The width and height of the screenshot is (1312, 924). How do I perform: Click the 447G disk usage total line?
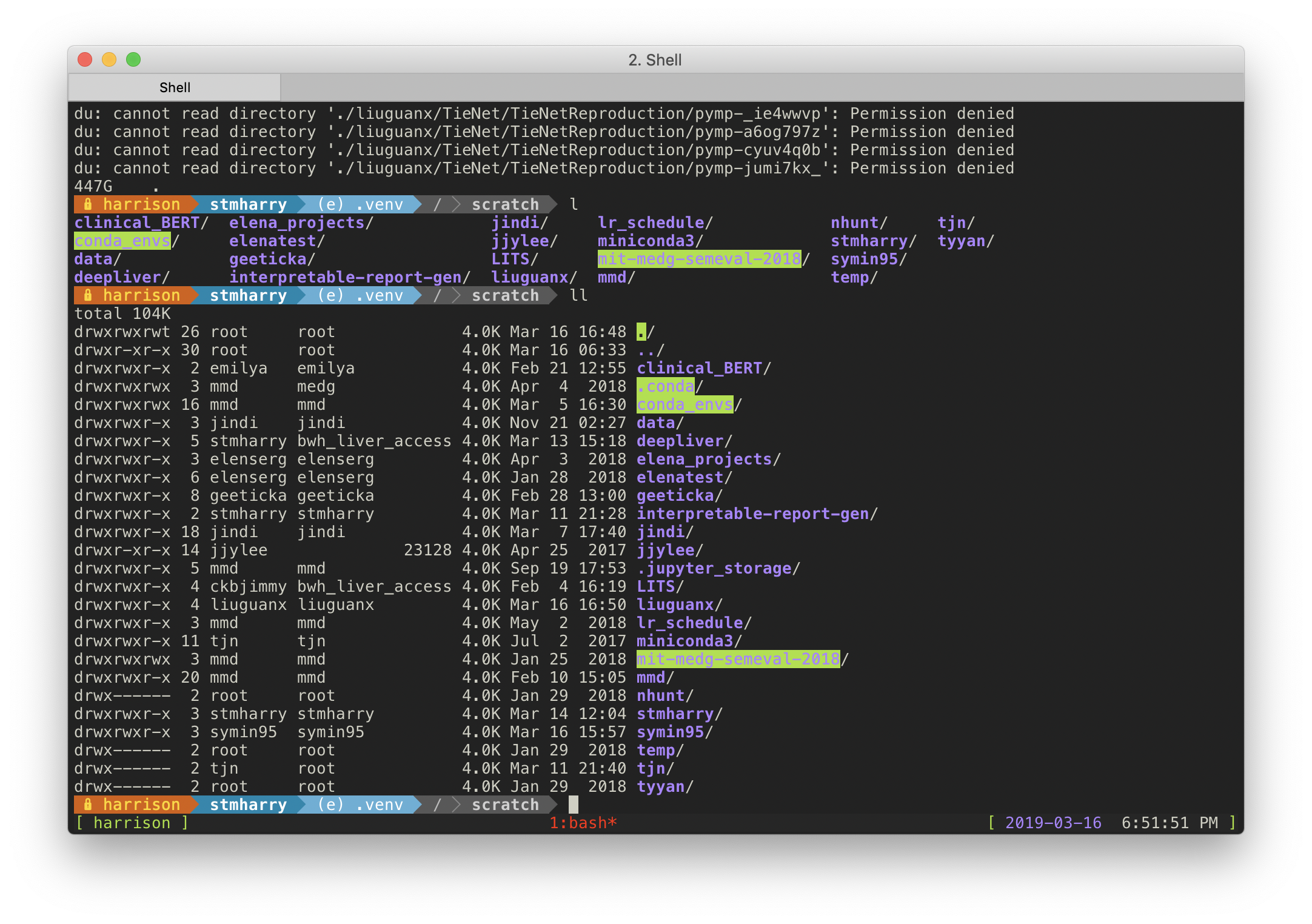click(93, 186)
